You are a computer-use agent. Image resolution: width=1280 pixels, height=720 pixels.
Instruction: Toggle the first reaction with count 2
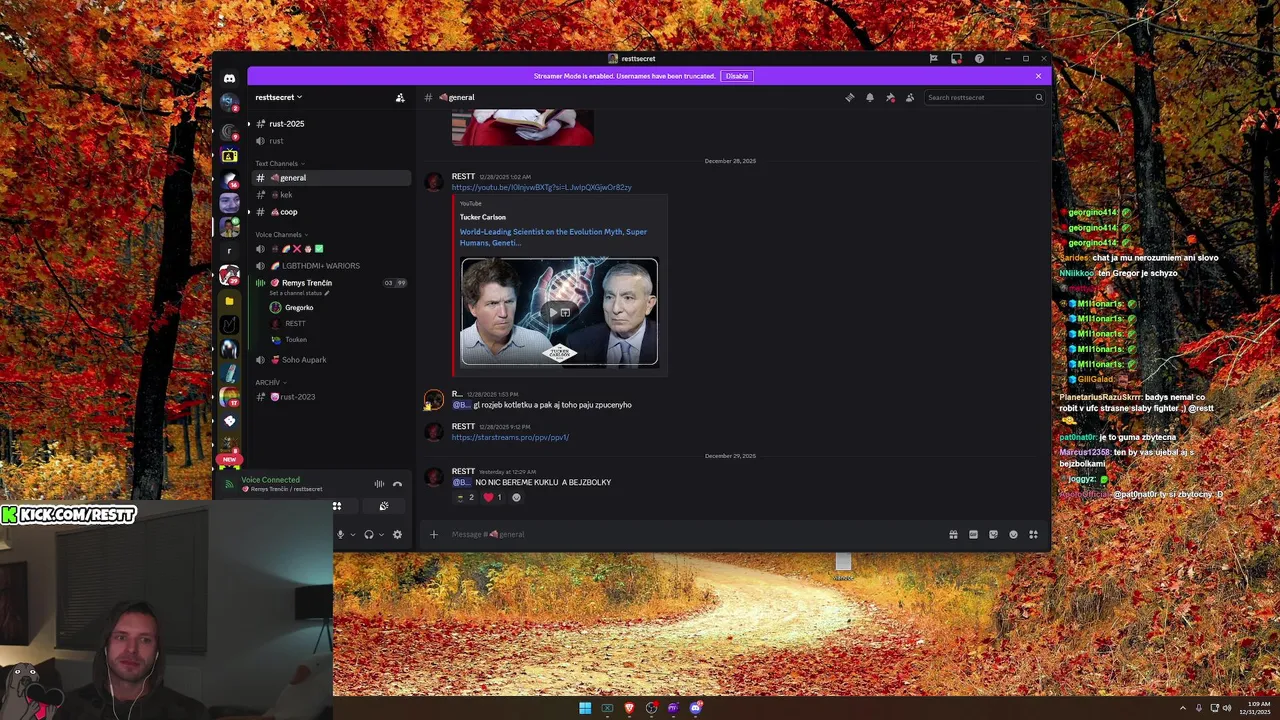click(x=465, y=497)
